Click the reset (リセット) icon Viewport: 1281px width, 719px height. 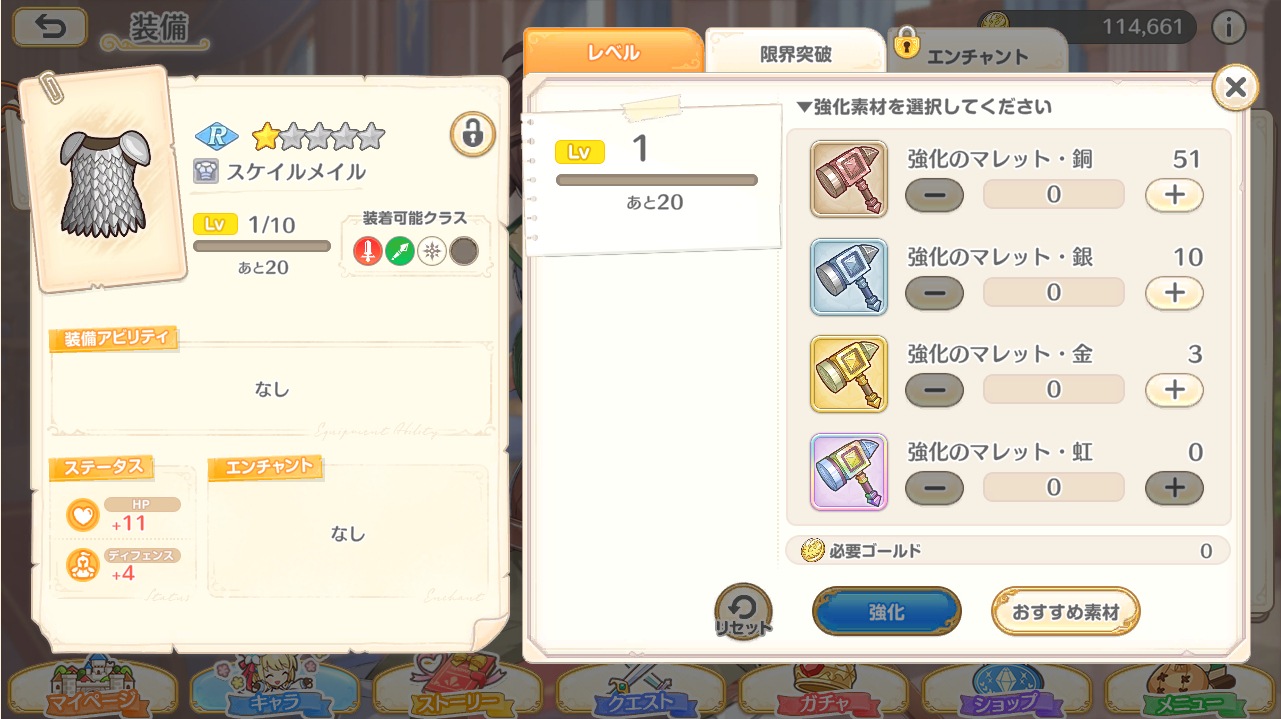[x=743, y=613]
